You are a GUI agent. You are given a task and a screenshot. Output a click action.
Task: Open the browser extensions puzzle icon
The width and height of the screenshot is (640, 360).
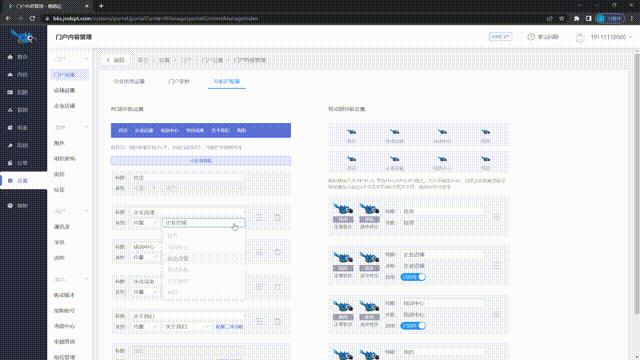tap(576, 18)
